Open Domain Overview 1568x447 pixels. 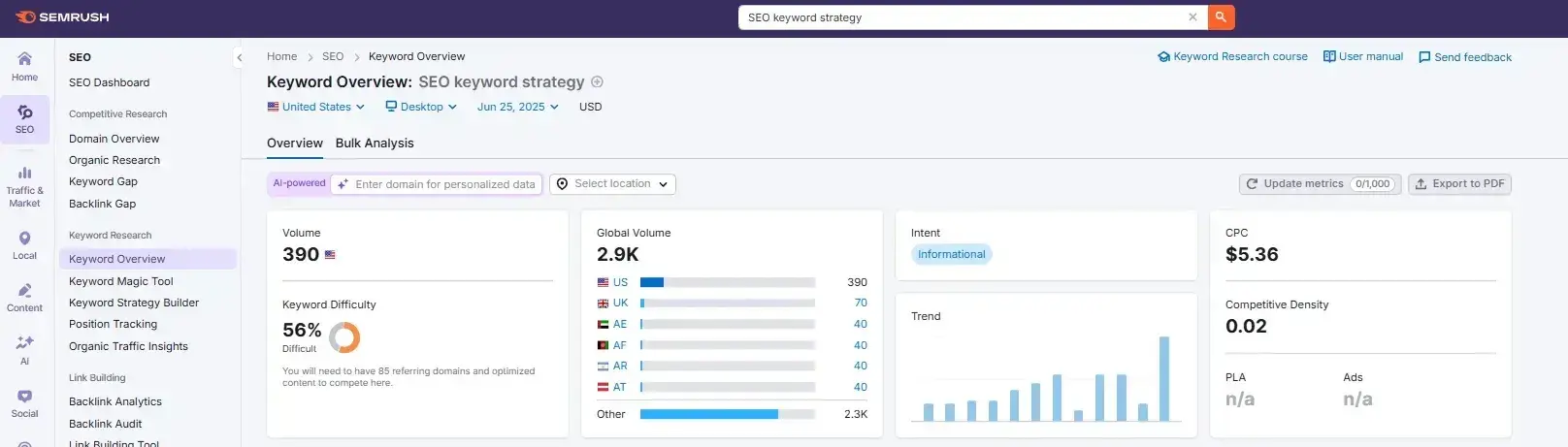(x=114, y=139)
